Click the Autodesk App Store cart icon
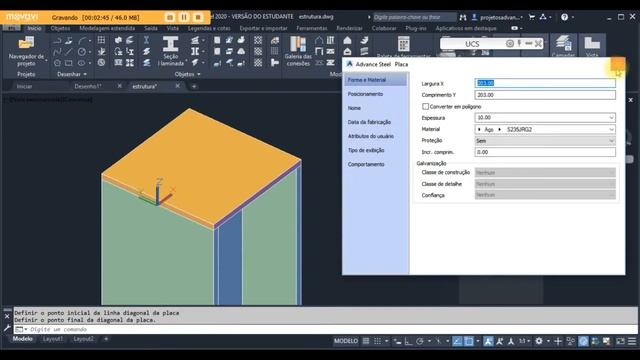 click(532, 17)
